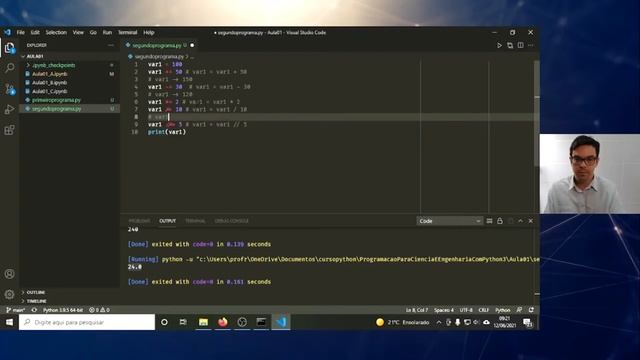Image resolution: width=640 pixels, height=360 pixels.
Task: Open the Terminal menu
Action: pyautogui.click(x=127, y=32)
